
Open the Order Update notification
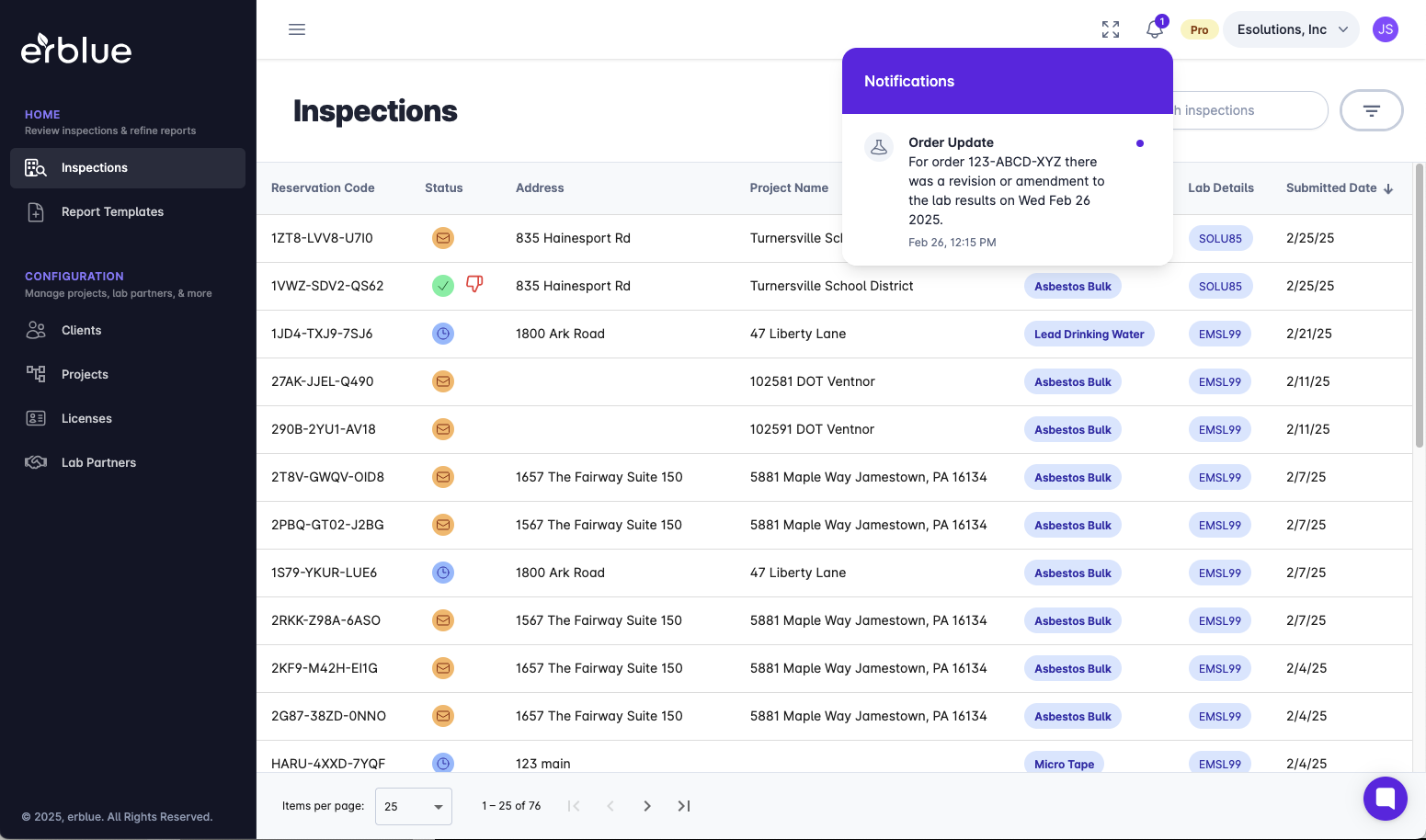click(1008, 190)
